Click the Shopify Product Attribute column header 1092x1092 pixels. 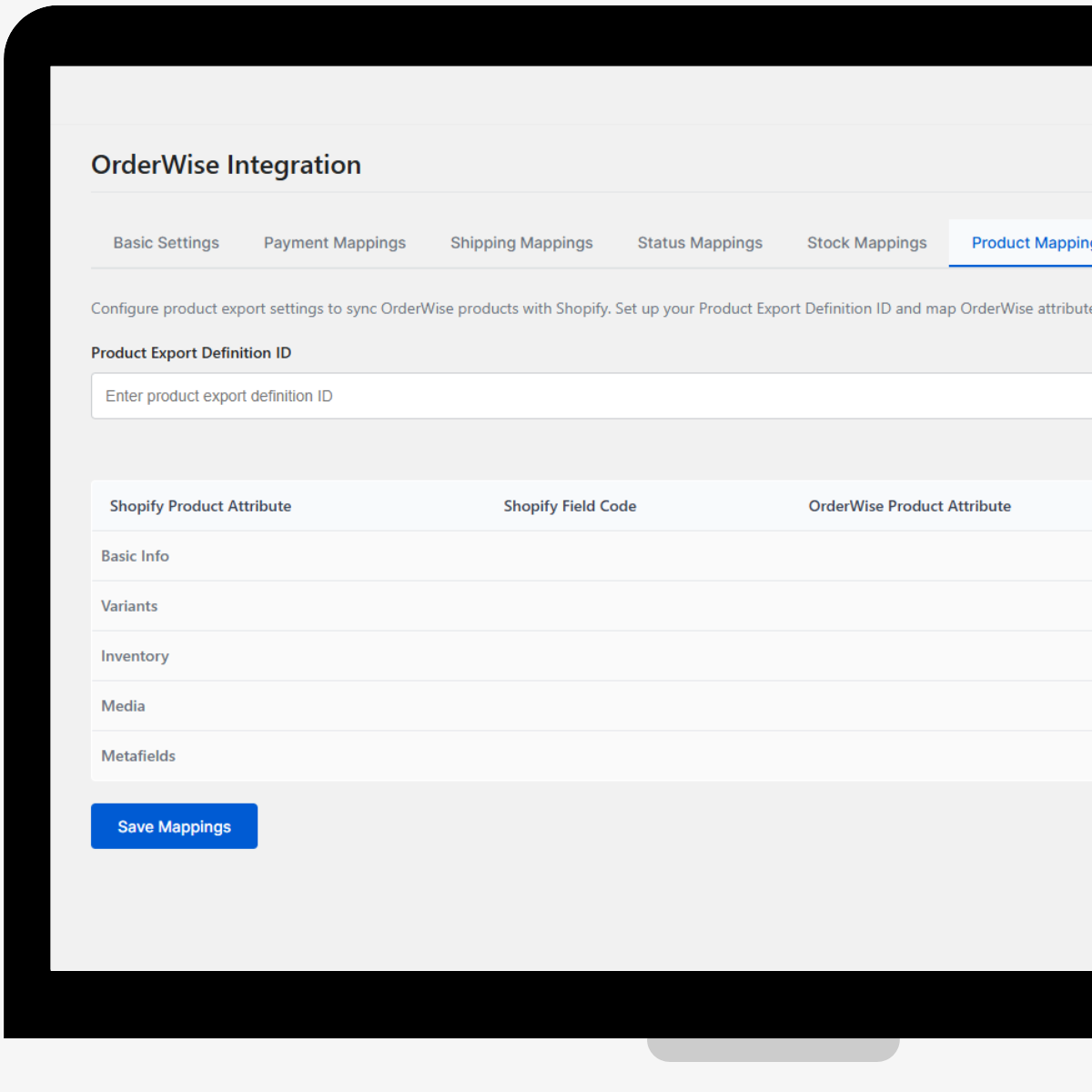(200, 506)
